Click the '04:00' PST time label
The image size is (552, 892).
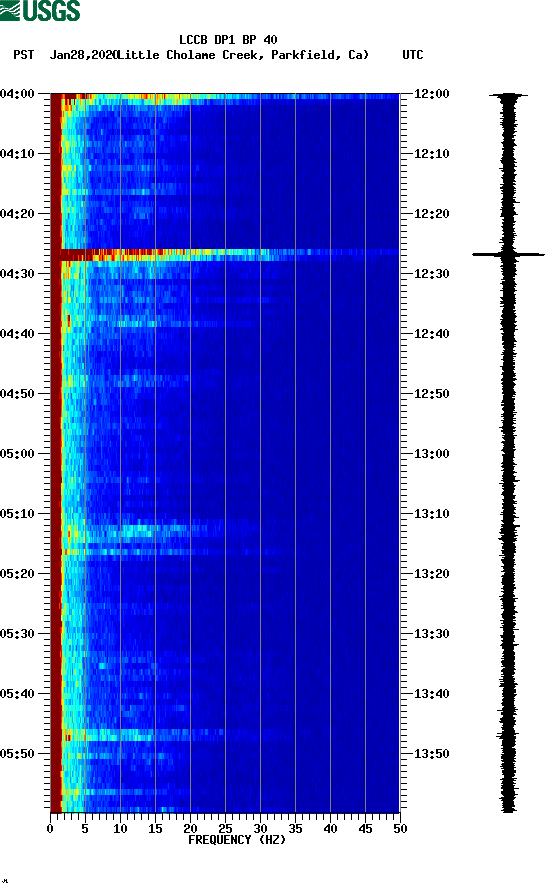(17, 93)
